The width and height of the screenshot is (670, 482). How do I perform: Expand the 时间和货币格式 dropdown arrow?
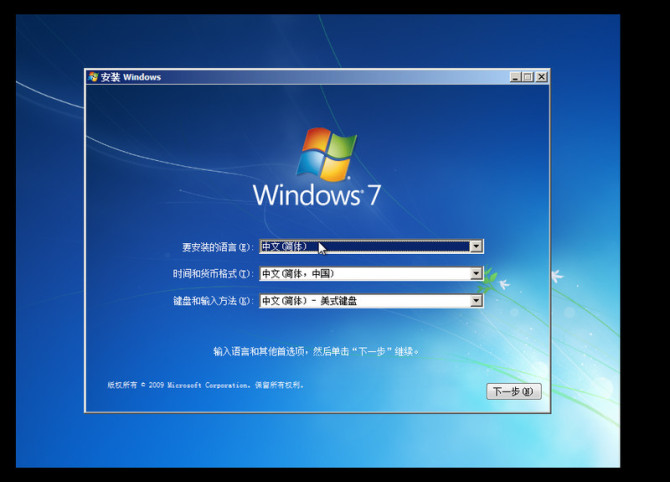point(476,273)
